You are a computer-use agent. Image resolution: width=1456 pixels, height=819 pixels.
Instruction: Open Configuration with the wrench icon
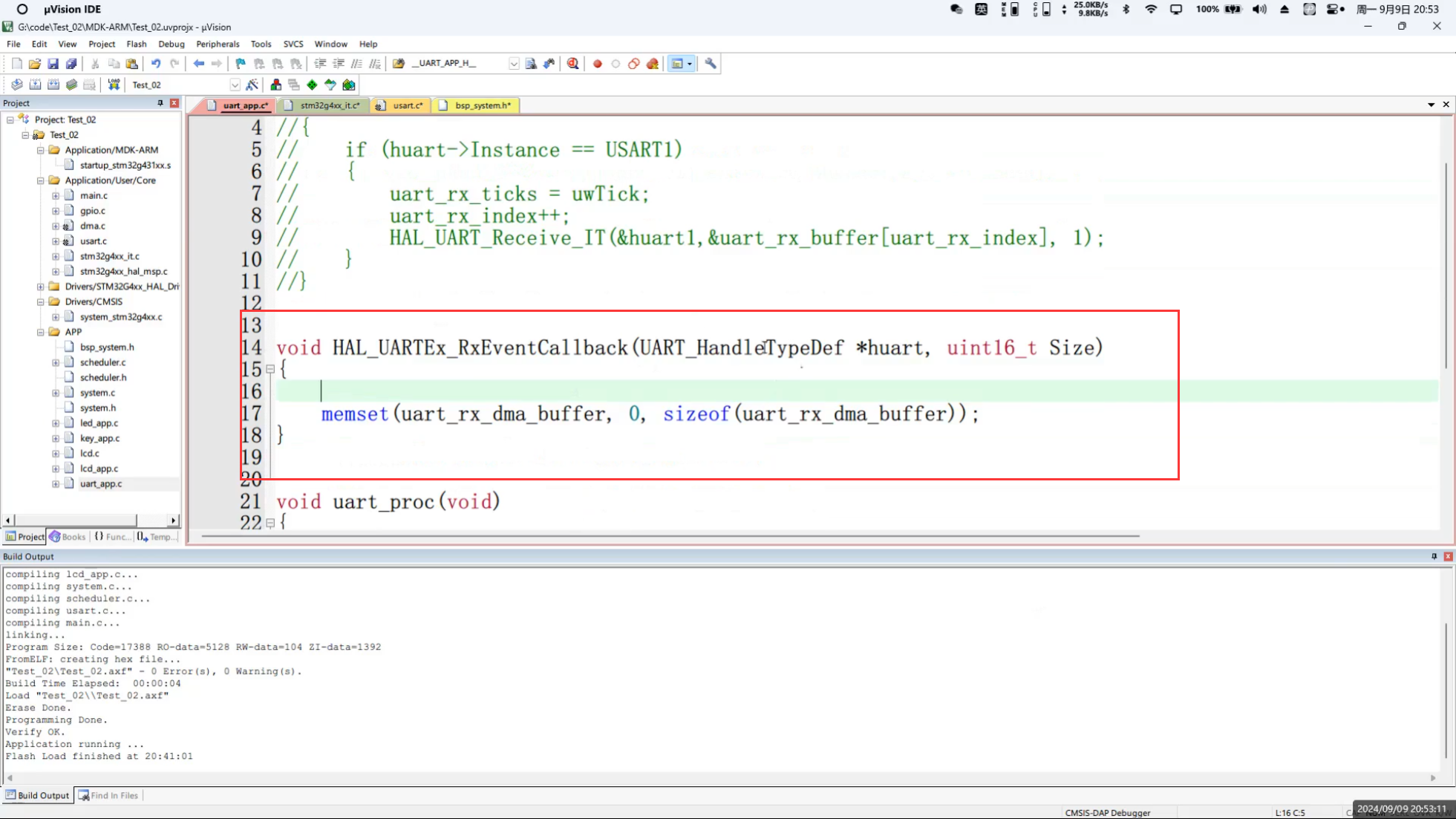point(711,64)
